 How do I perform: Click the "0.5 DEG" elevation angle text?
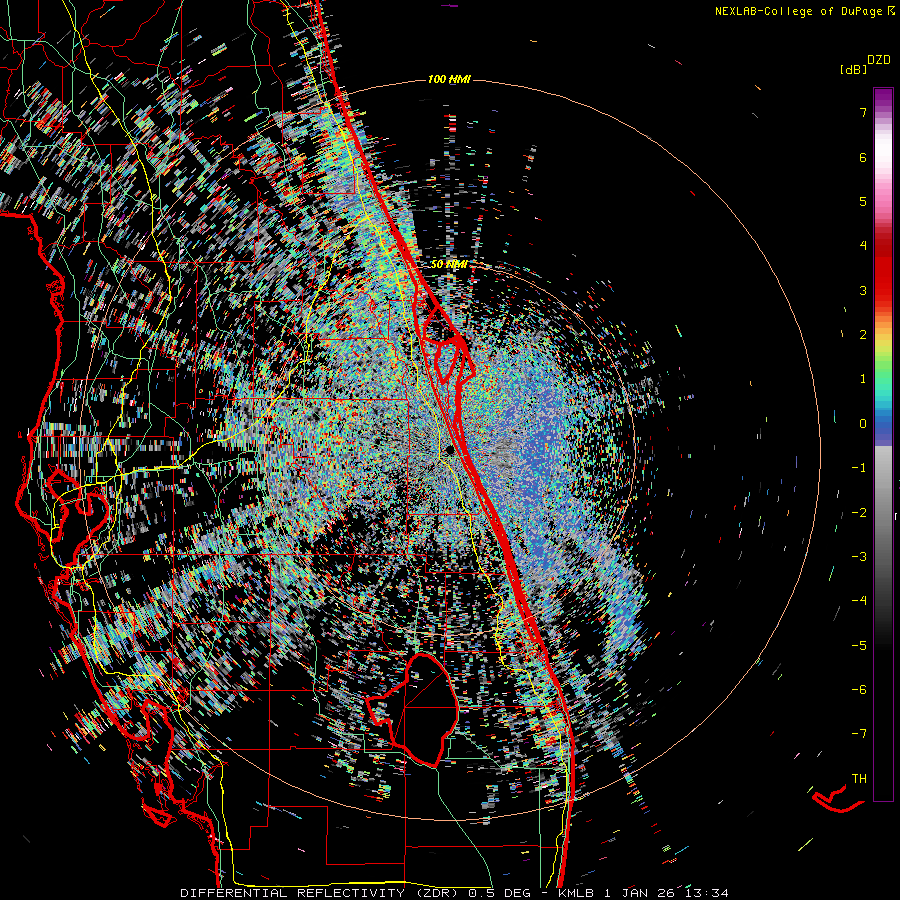(499, 893)
